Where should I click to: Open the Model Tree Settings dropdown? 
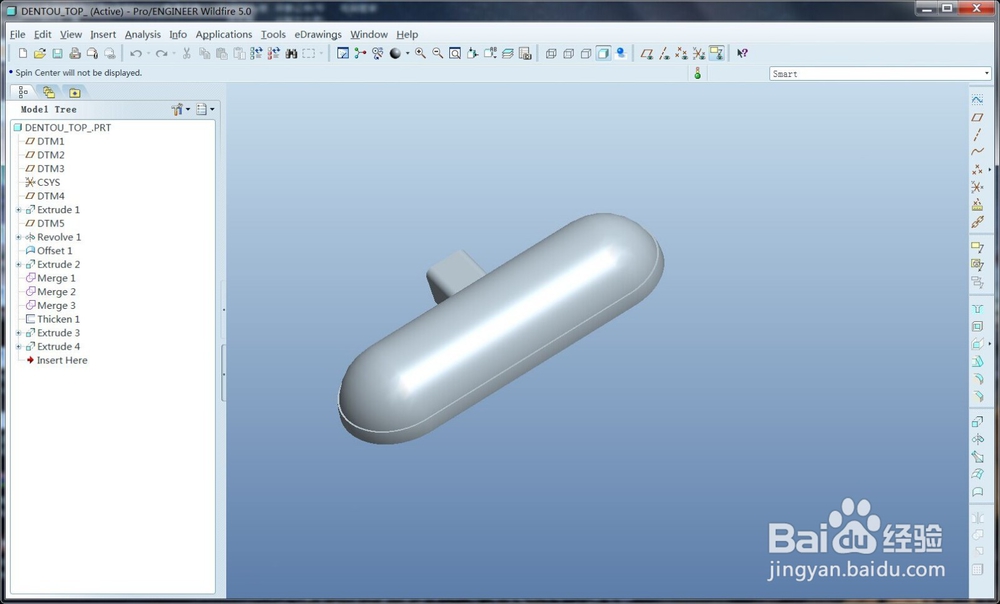coord(180,110)
